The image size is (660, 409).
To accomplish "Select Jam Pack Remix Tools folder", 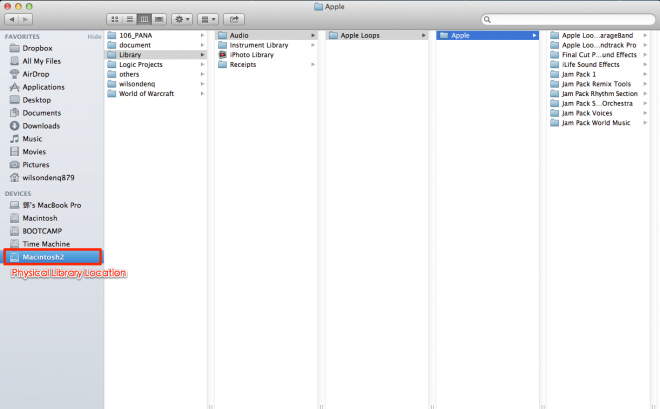I will (x=596, y=84).
